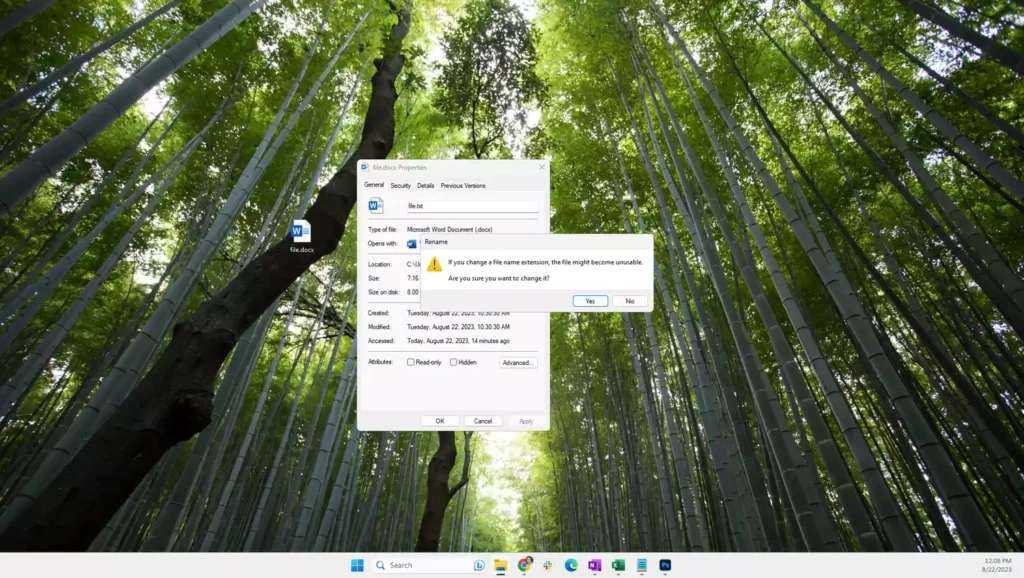Screen dimensions: 1024x578
Task: Open Notepad from the taskbar
Action: coord(641,565)
